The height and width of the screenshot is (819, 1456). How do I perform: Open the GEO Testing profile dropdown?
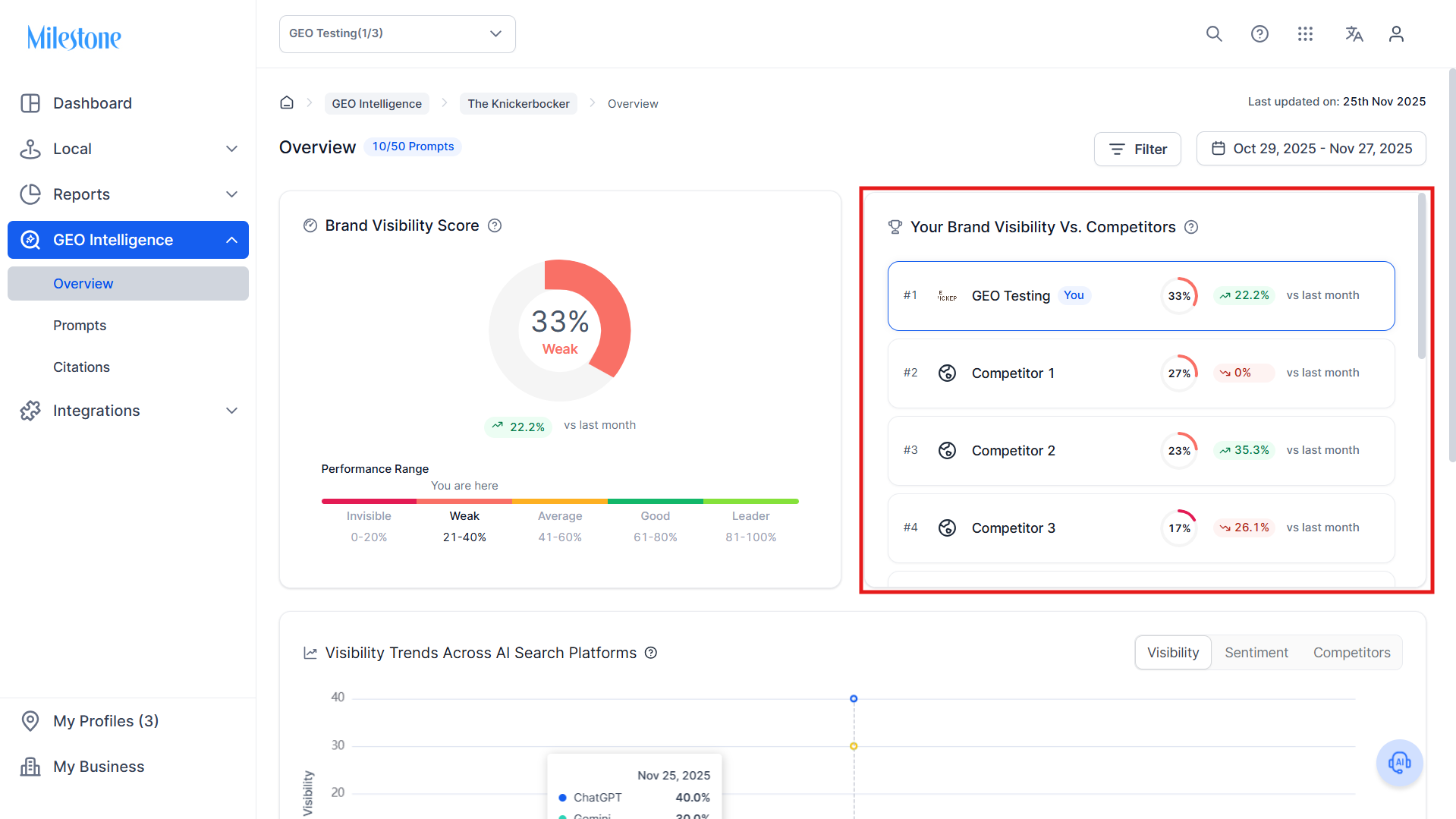tap(397, 34)
